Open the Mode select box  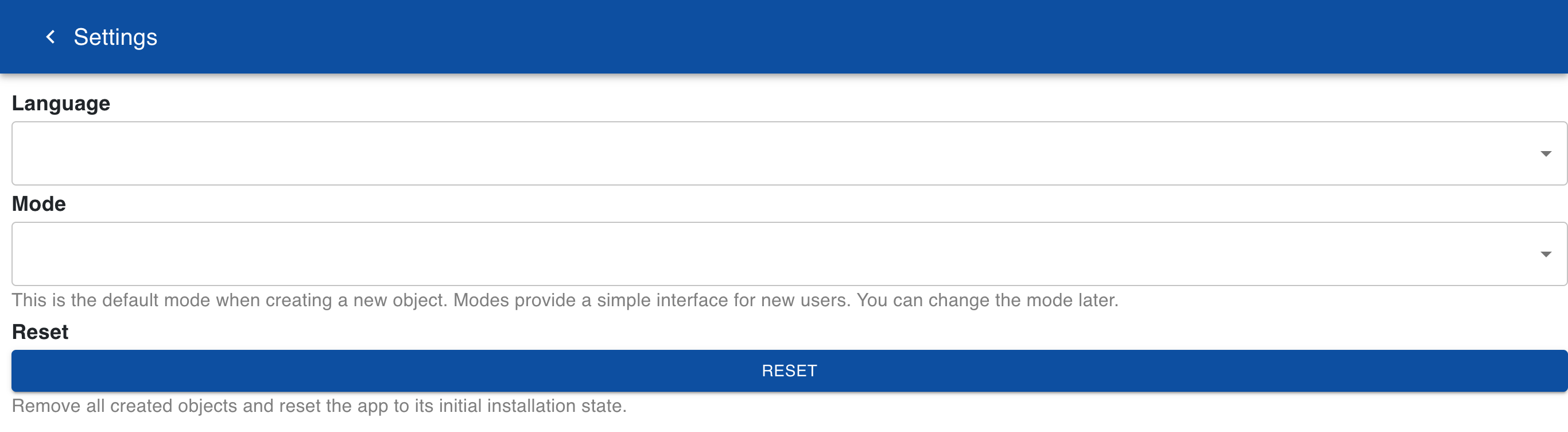point(789,254)
